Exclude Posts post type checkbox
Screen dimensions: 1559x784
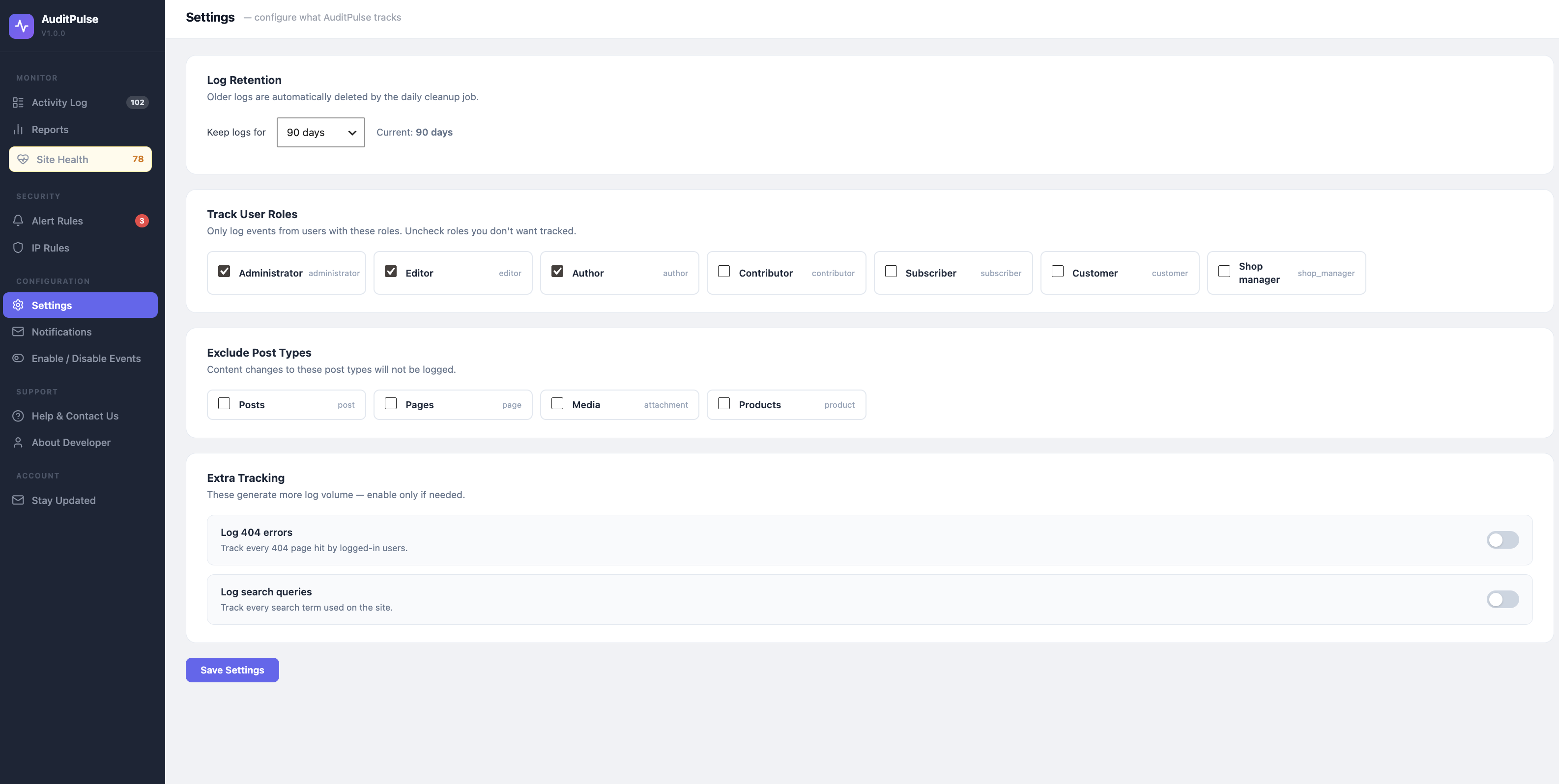224,403
